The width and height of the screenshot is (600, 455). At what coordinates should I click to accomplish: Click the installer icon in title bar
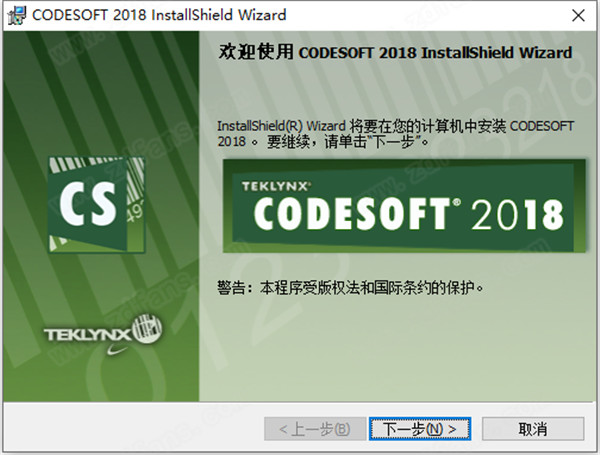[x=17, y=15]
